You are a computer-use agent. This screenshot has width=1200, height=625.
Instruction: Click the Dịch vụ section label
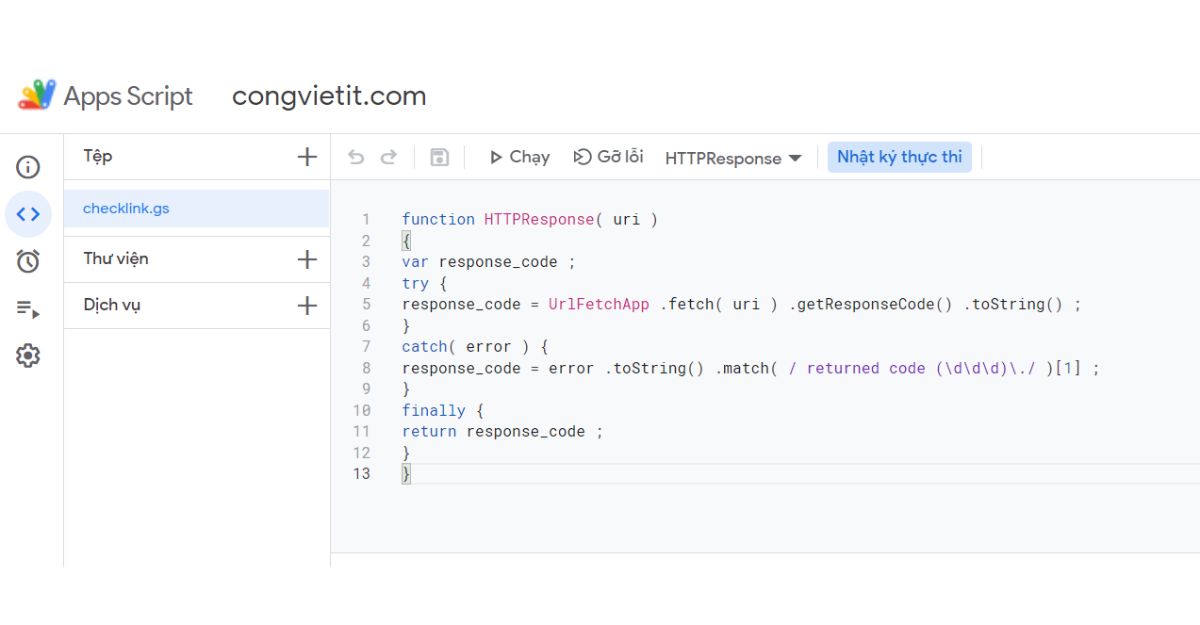tap(112, 305)
